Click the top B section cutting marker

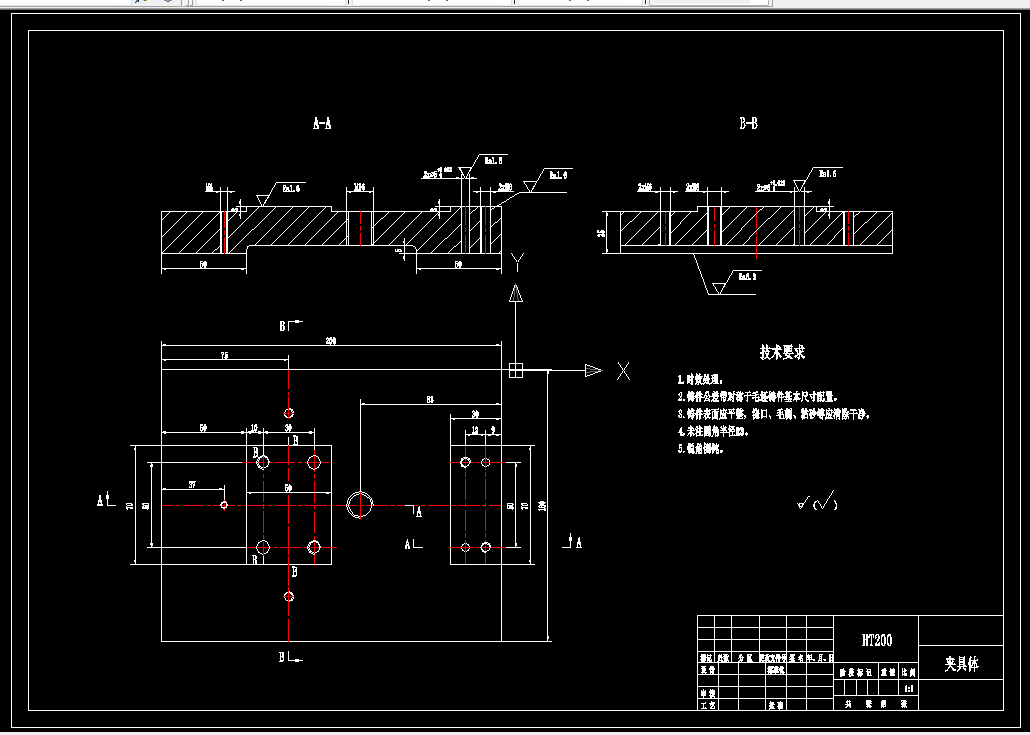pyautogui.click(x=291, y=325)
